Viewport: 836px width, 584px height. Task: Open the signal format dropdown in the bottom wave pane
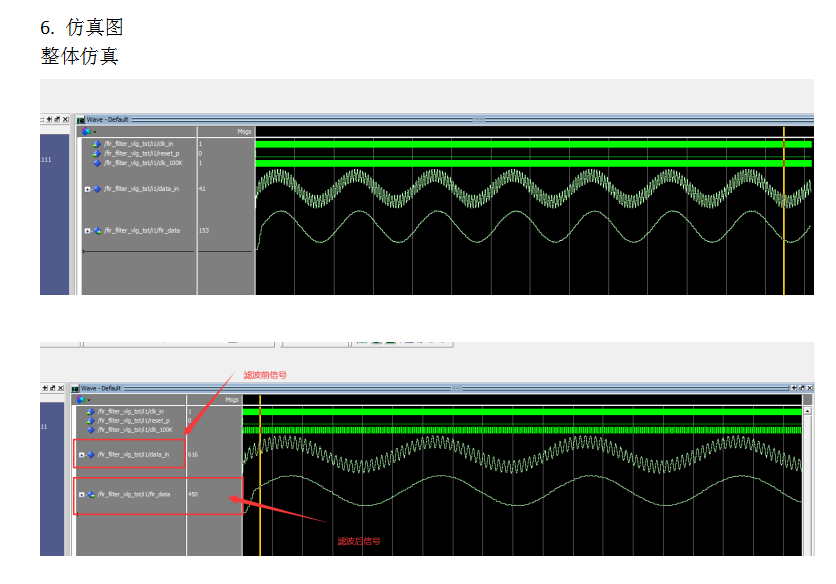88,399
